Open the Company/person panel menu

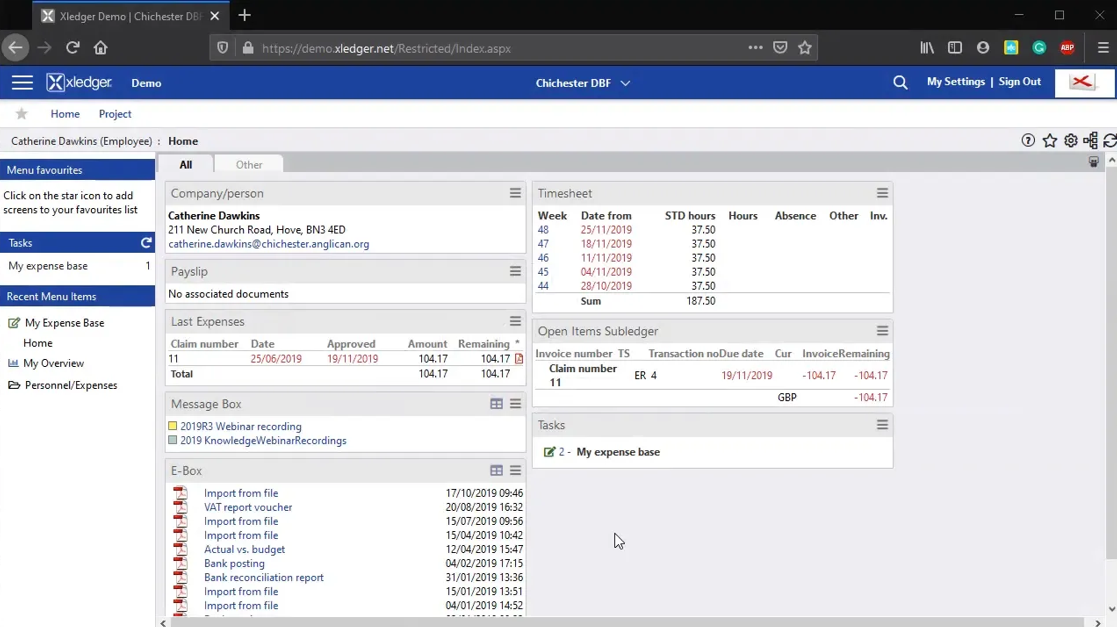coord(515,193)
